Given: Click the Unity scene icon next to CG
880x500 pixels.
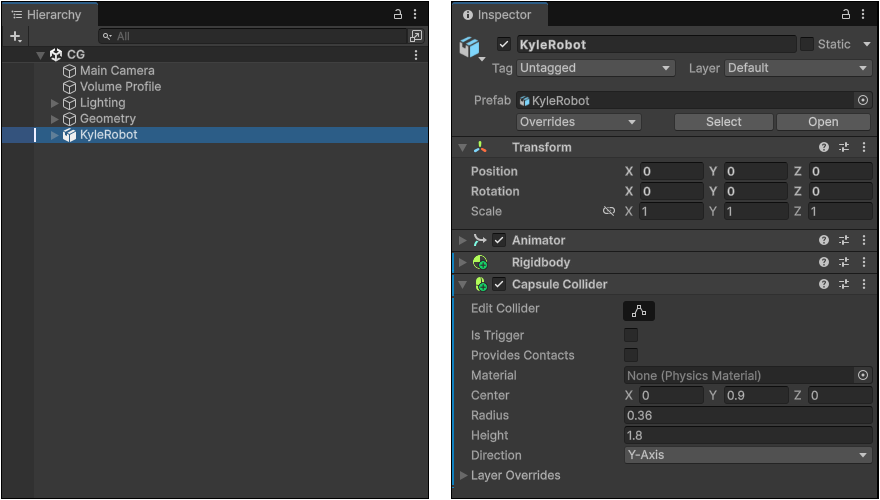Looking at the screenshot, I should pyautogui.click(x=56, y=54).
